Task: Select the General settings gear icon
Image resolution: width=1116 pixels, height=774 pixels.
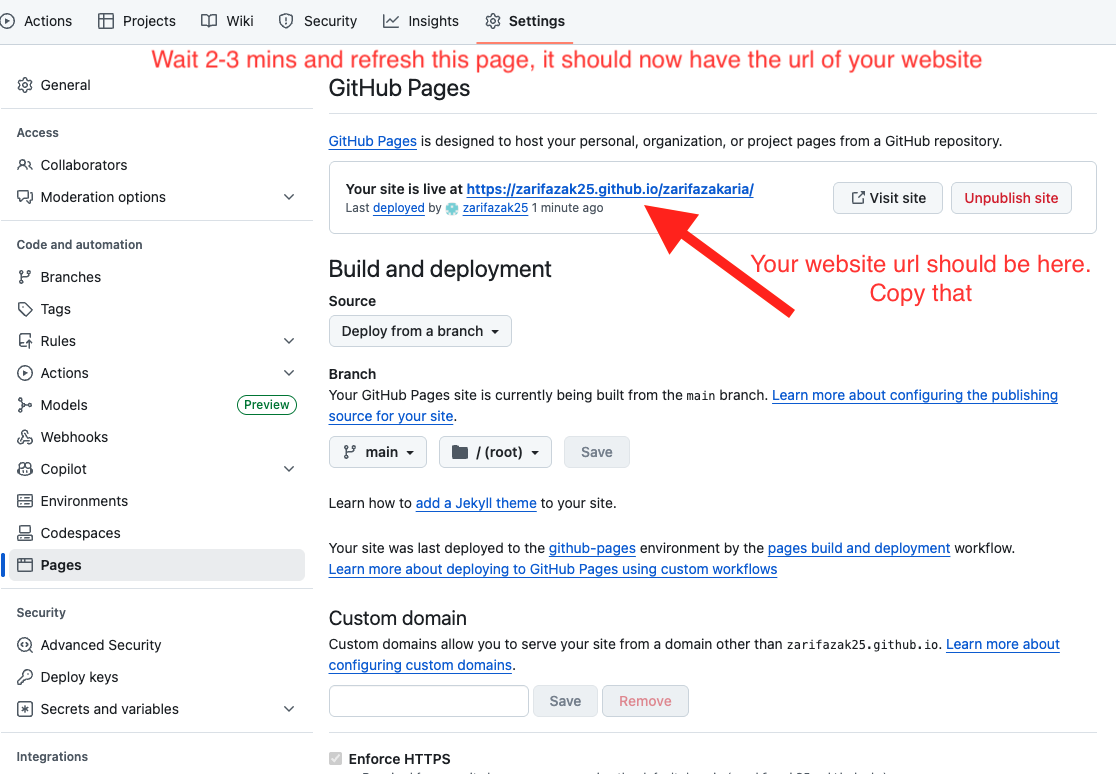Action: point(24,85)
